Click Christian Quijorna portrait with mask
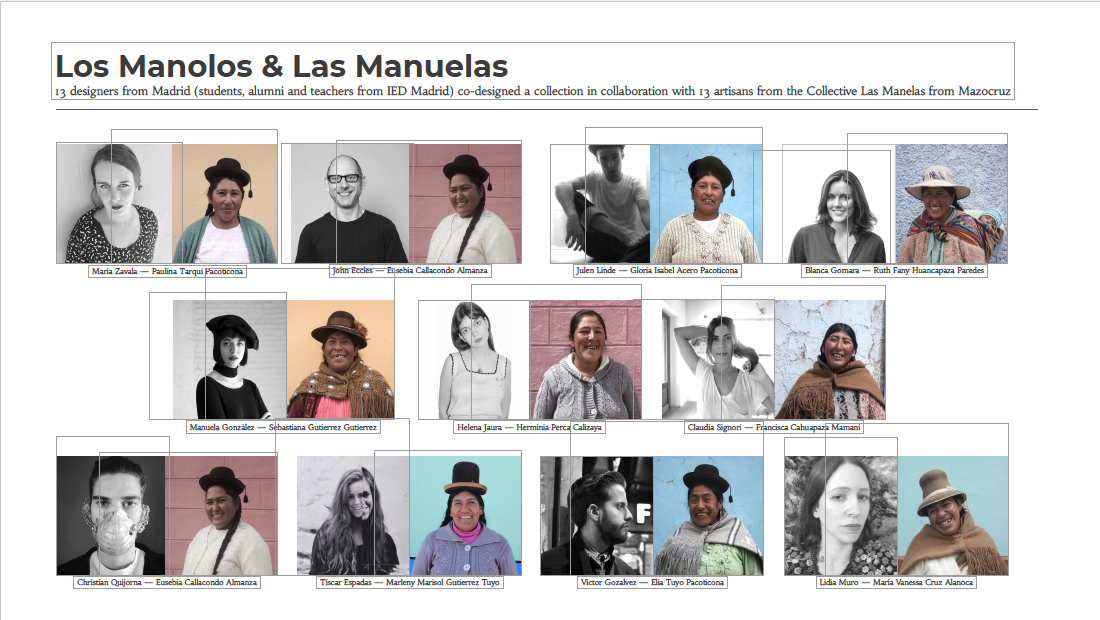Screen dimensions: 1100x620 111,515
